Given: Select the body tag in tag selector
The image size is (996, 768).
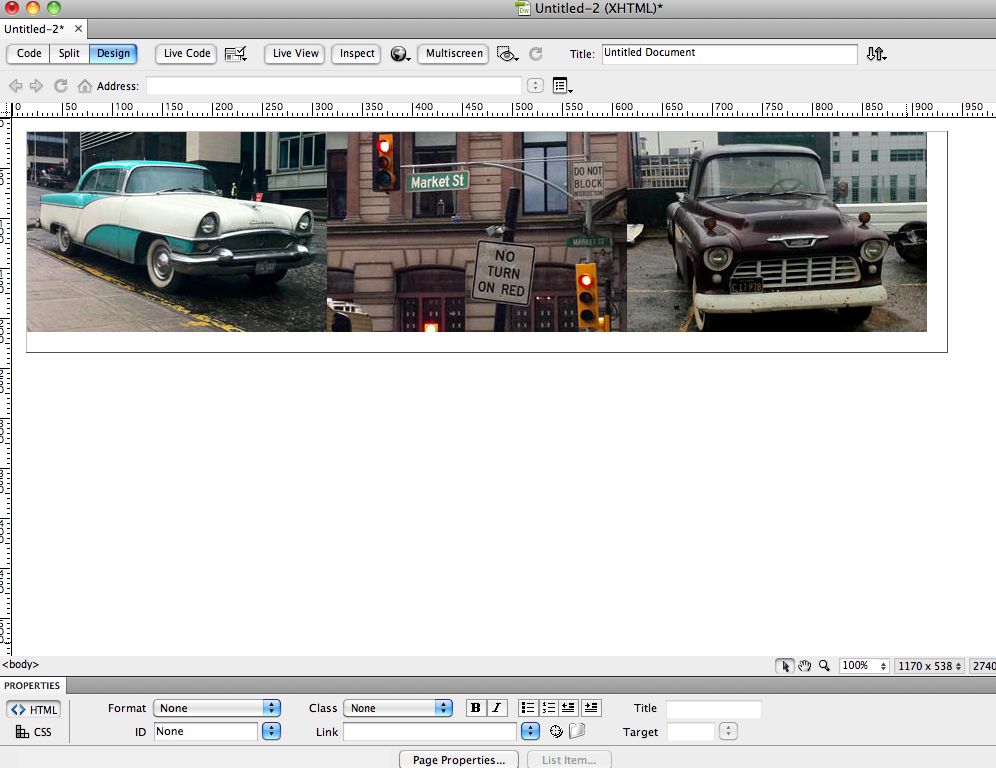Looking at the screenshot, I should 20,664.
